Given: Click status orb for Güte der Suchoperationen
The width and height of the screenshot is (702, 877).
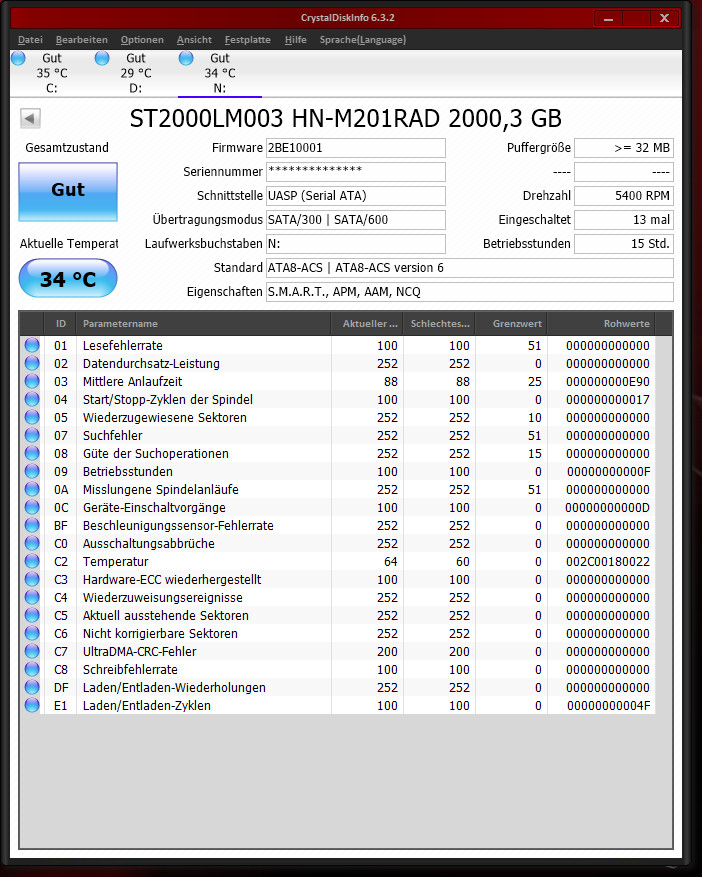Looking at the screenshot, I should pos(32,454).
